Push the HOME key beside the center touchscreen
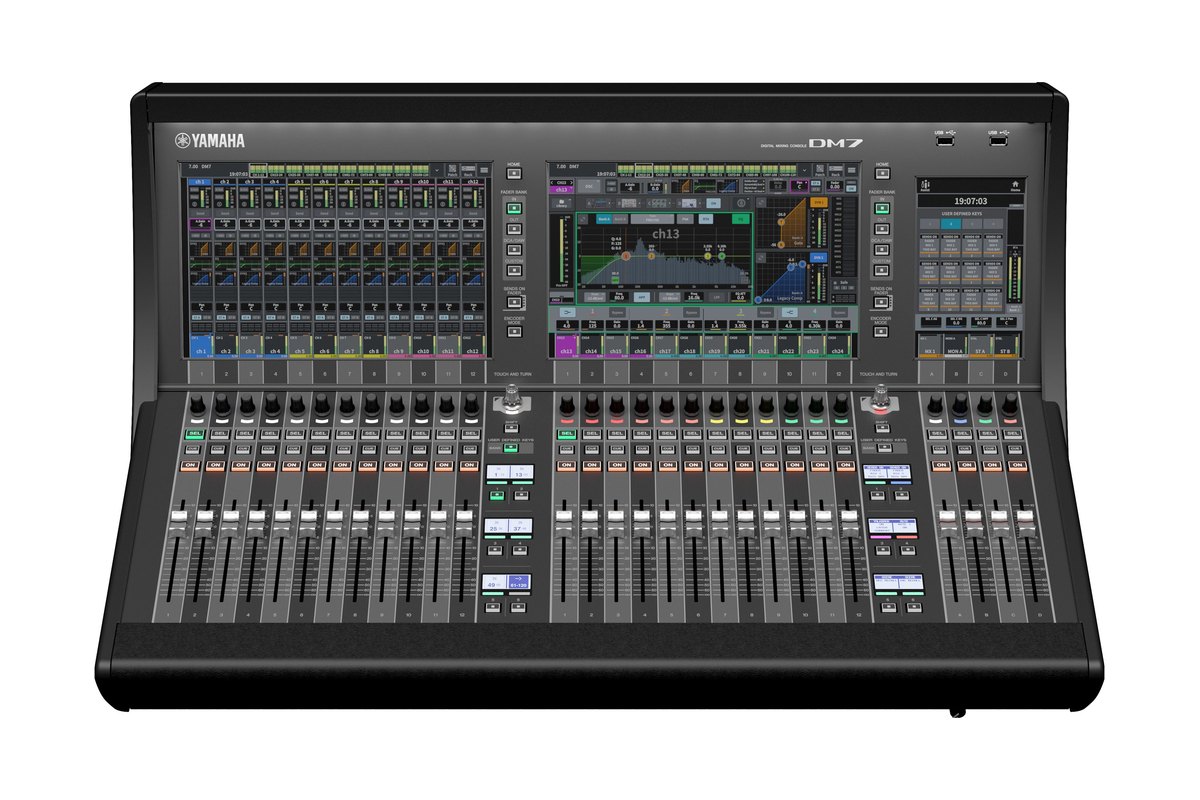This screenshot has width=1200, height=800. [882, 174]
